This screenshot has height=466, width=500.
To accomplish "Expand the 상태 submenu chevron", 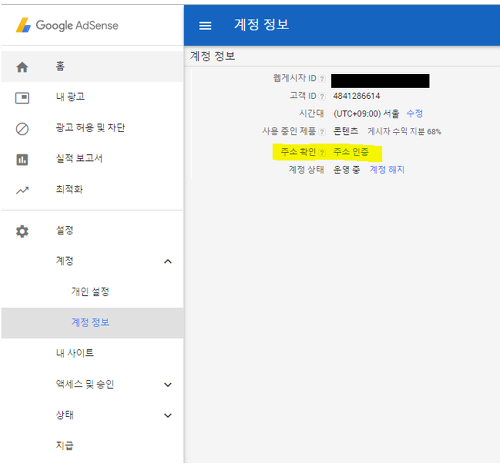I will coord(168,415).
